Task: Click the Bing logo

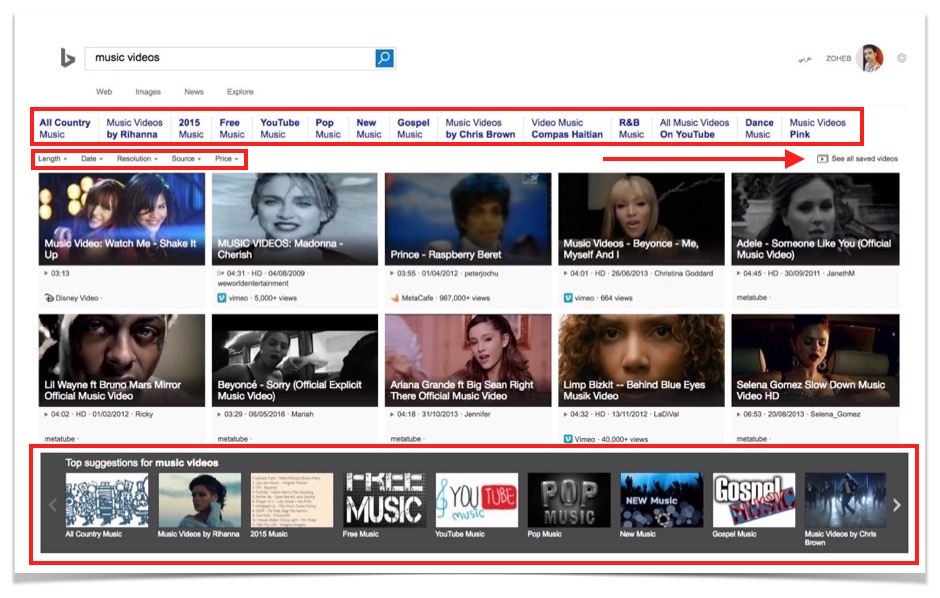Action: [x=67, y=59]
